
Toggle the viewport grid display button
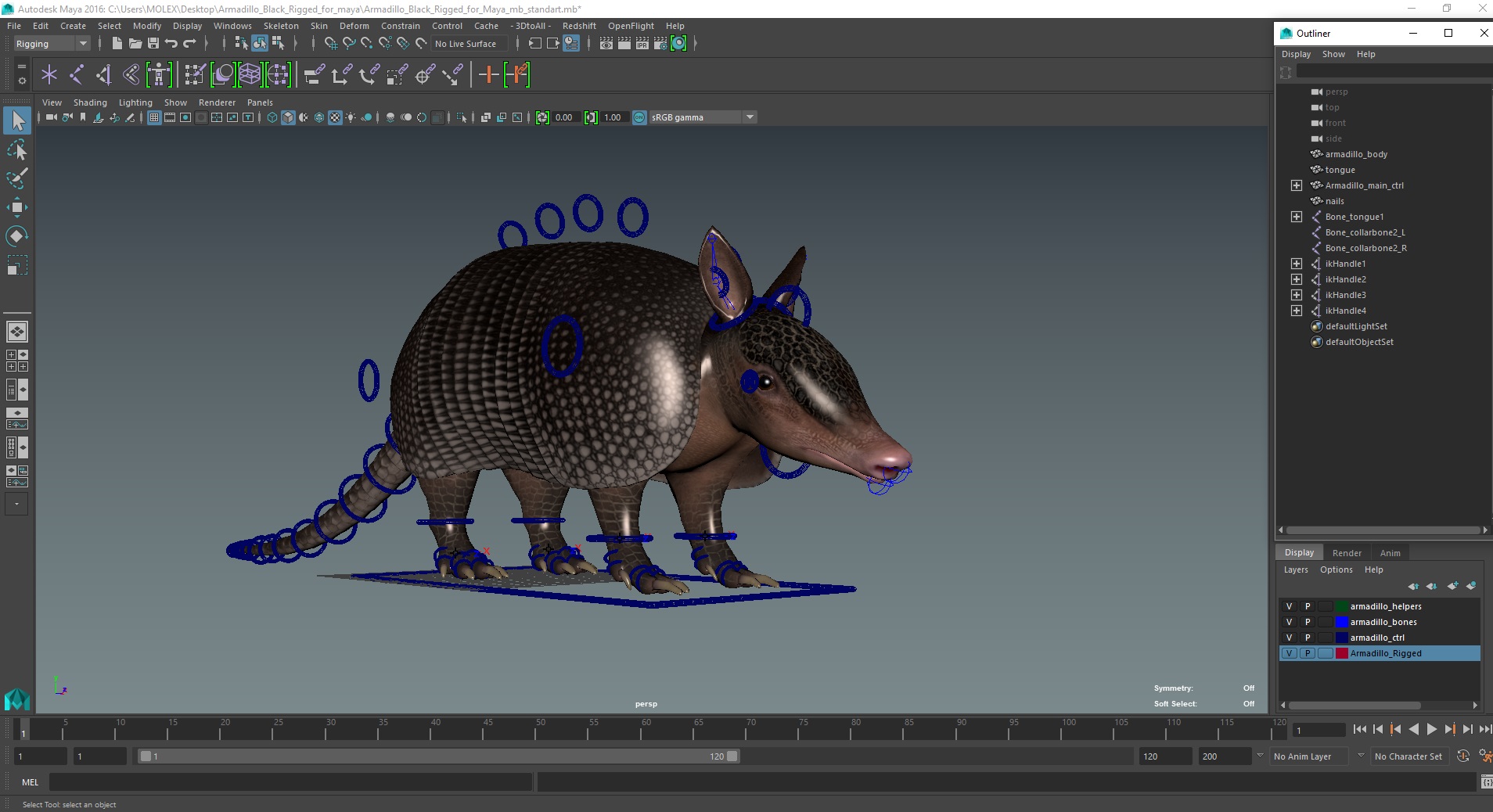(x=154, y=117)
